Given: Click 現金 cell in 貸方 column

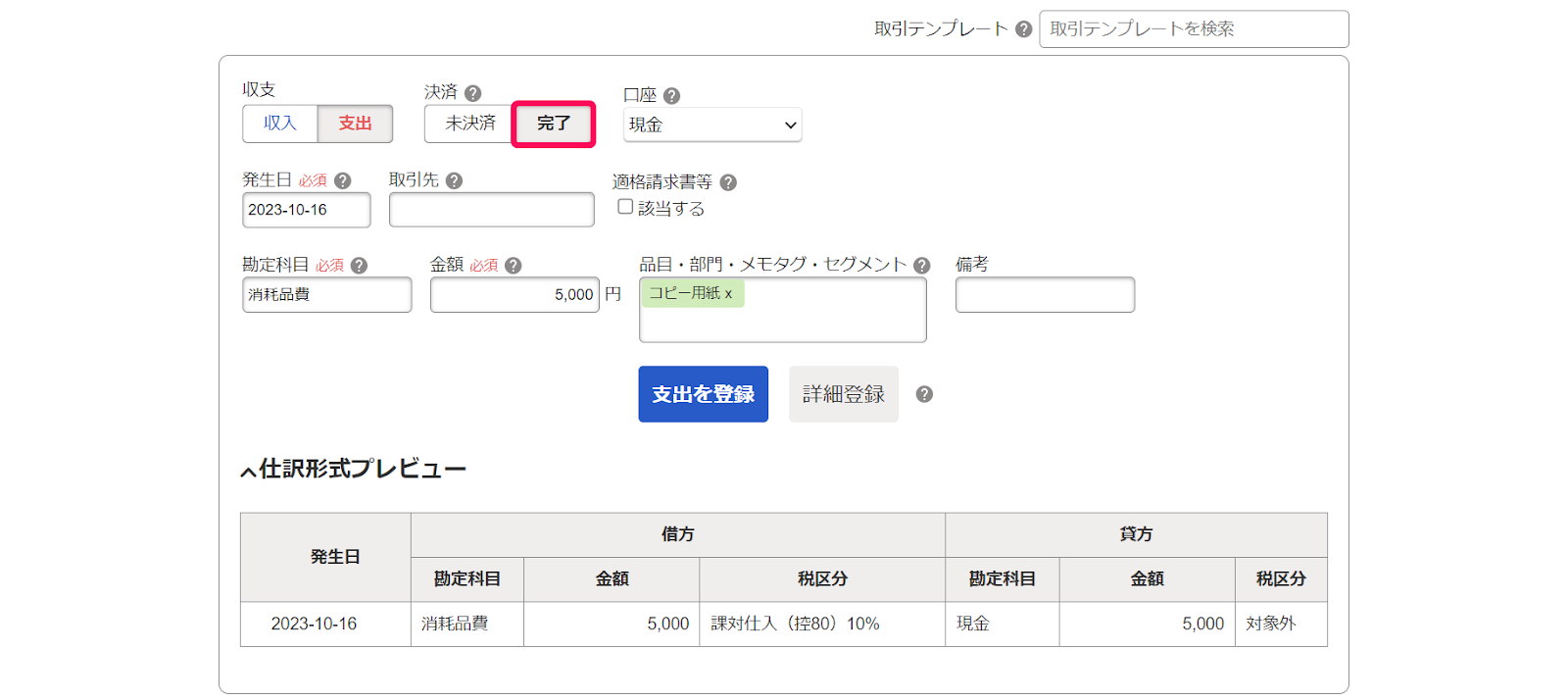Looking at the screenshot, I should 1003,624.
